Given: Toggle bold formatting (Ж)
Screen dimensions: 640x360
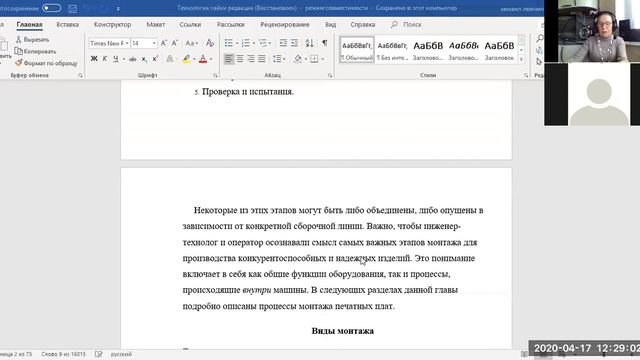Looking at the screenshot, I should point(94,59).
